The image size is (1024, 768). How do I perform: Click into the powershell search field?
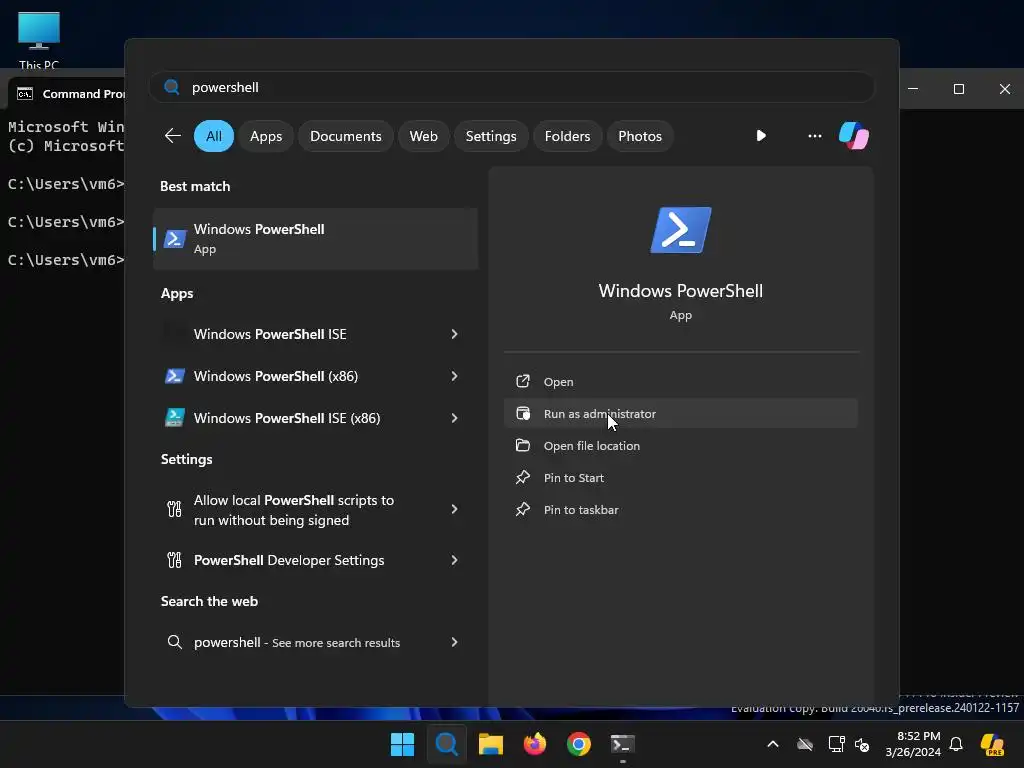[x=512, y=87]
